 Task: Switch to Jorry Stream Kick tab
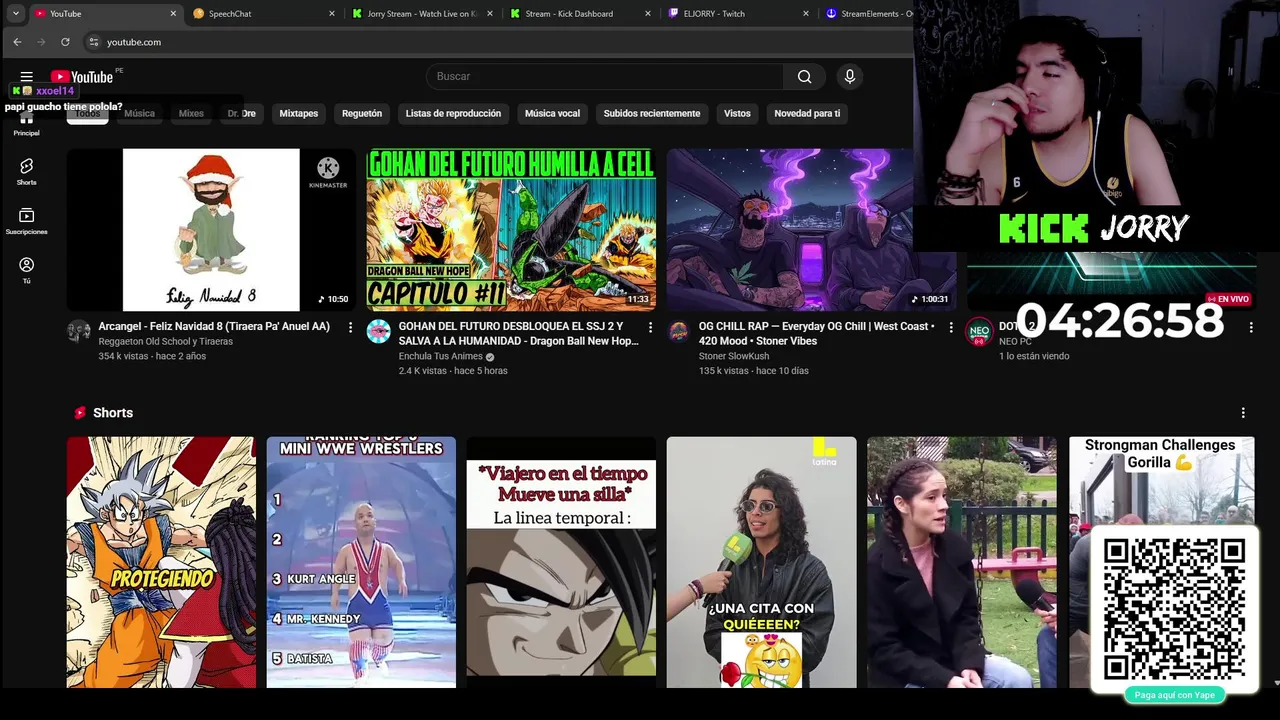[423, 14]
